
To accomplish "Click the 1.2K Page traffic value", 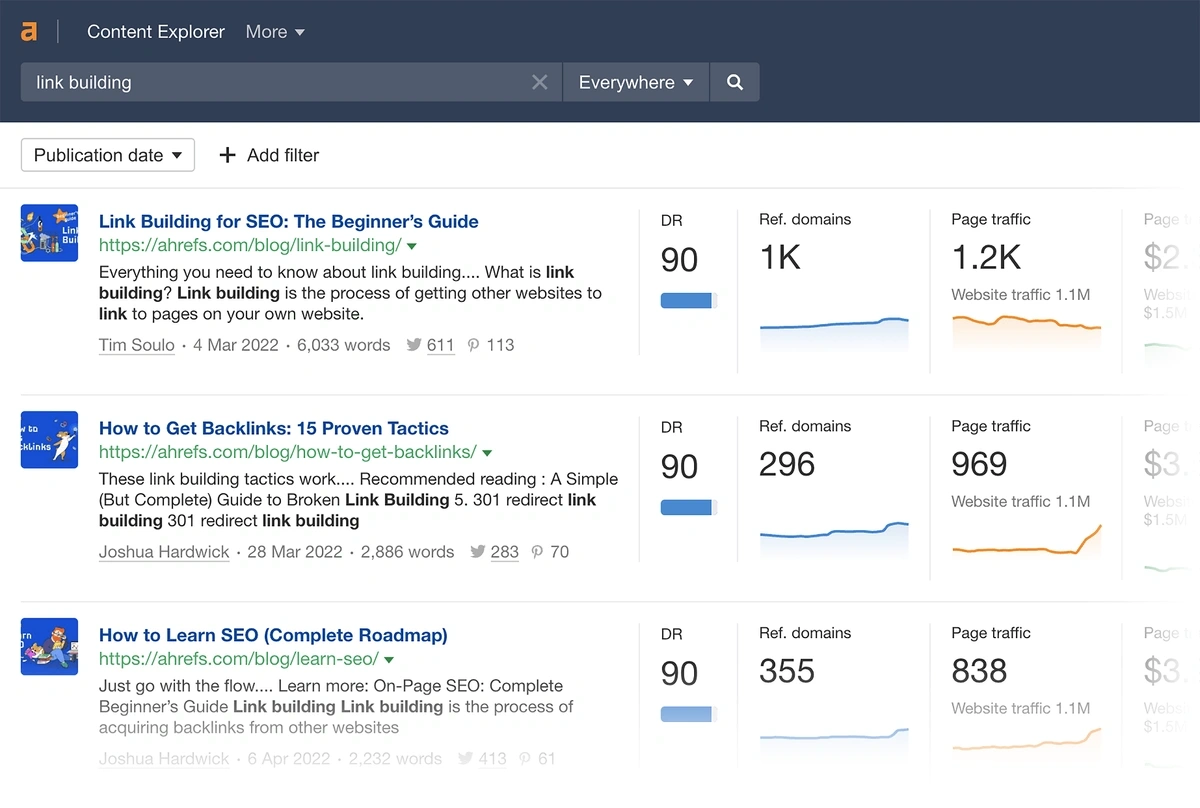I will point(986,258).
